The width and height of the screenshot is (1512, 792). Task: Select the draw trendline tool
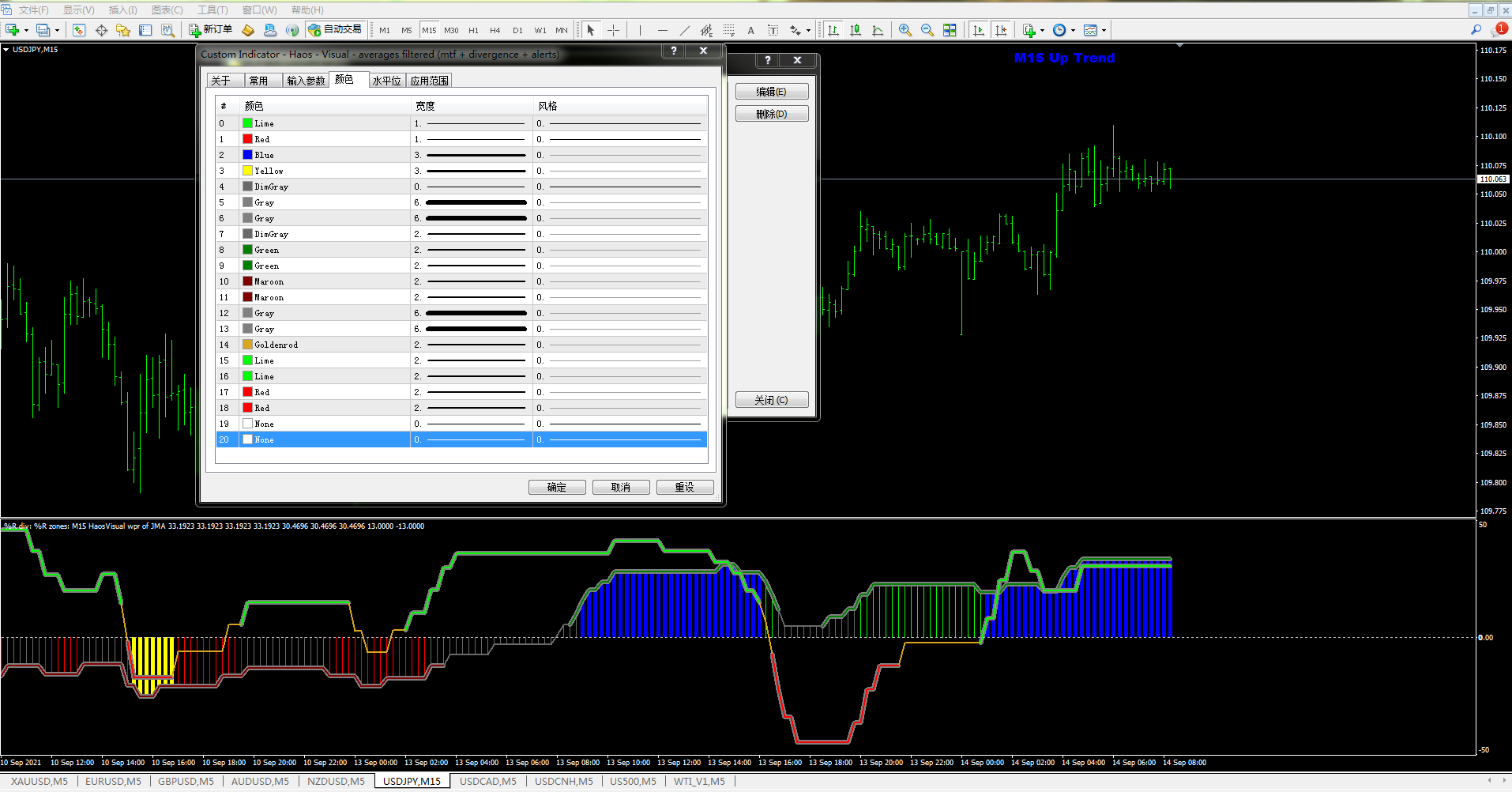[684, 30]
